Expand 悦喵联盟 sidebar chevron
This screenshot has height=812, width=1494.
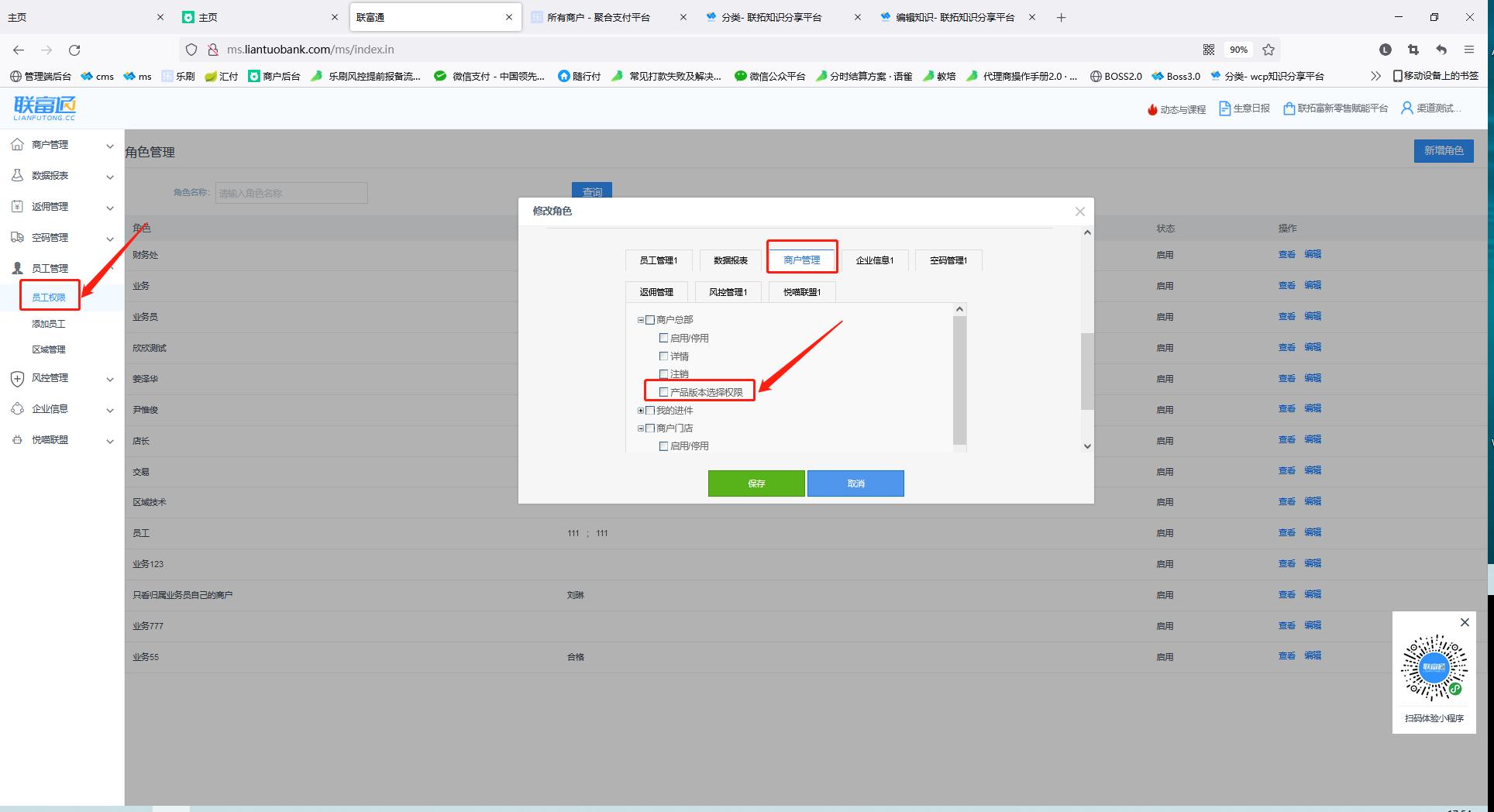[109, 441]
